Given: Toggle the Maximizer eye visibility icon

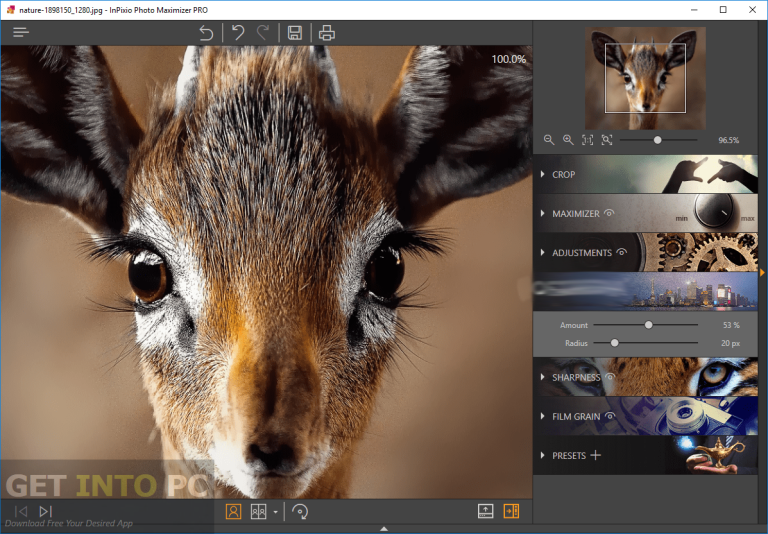Looking at the screenshot, I should pos(609,213).
